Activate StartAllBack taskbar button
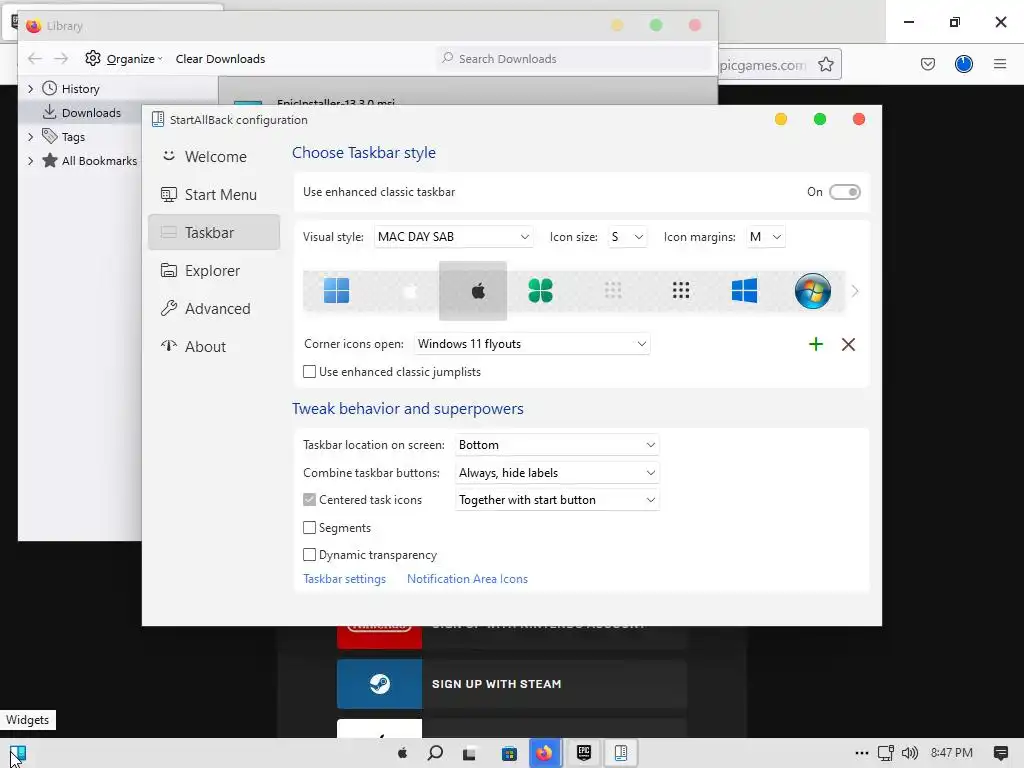 tap(621, 753)
